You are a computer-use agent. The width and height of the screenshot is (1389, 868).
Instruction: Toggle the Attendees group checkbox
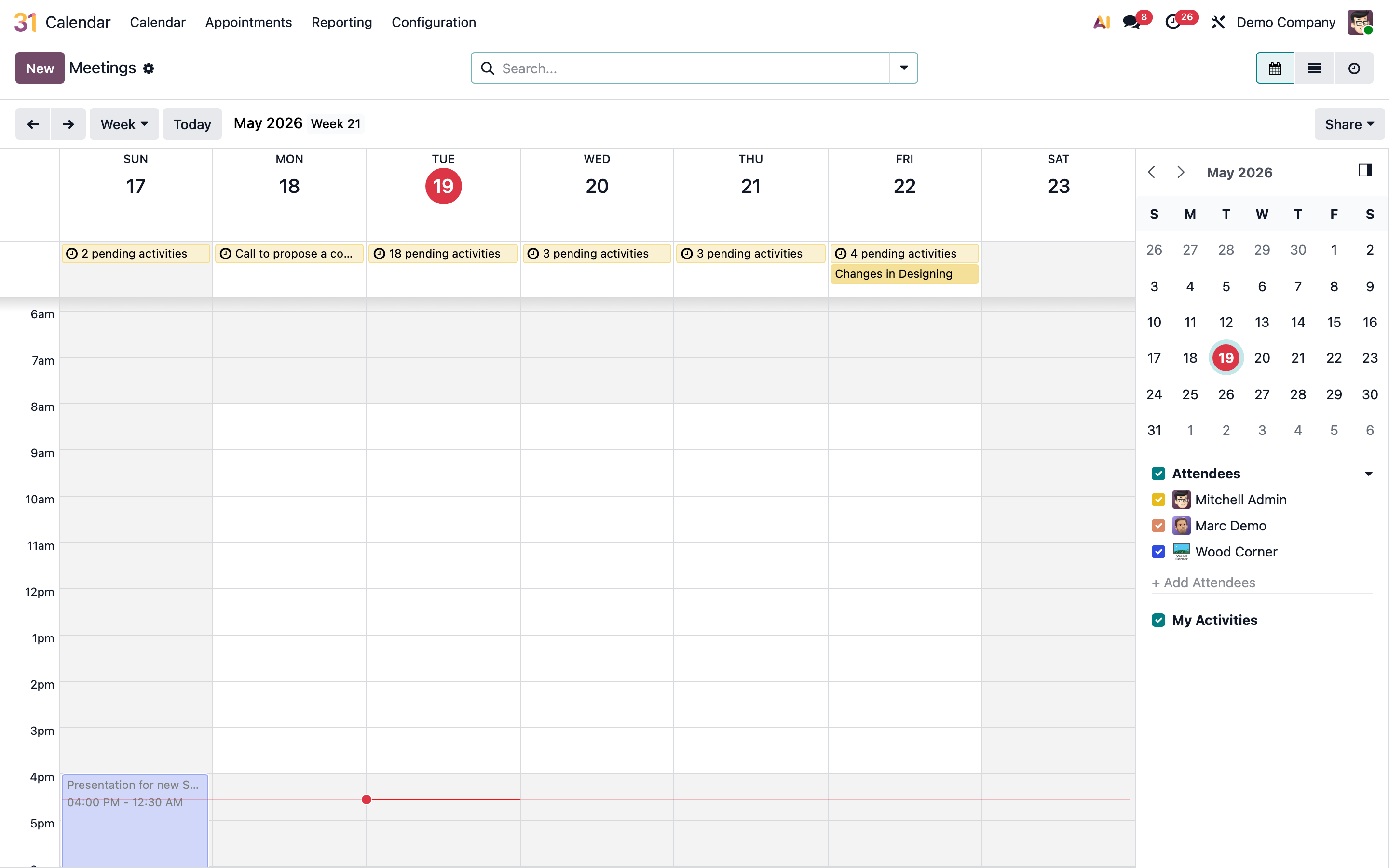click(1158, 474)
